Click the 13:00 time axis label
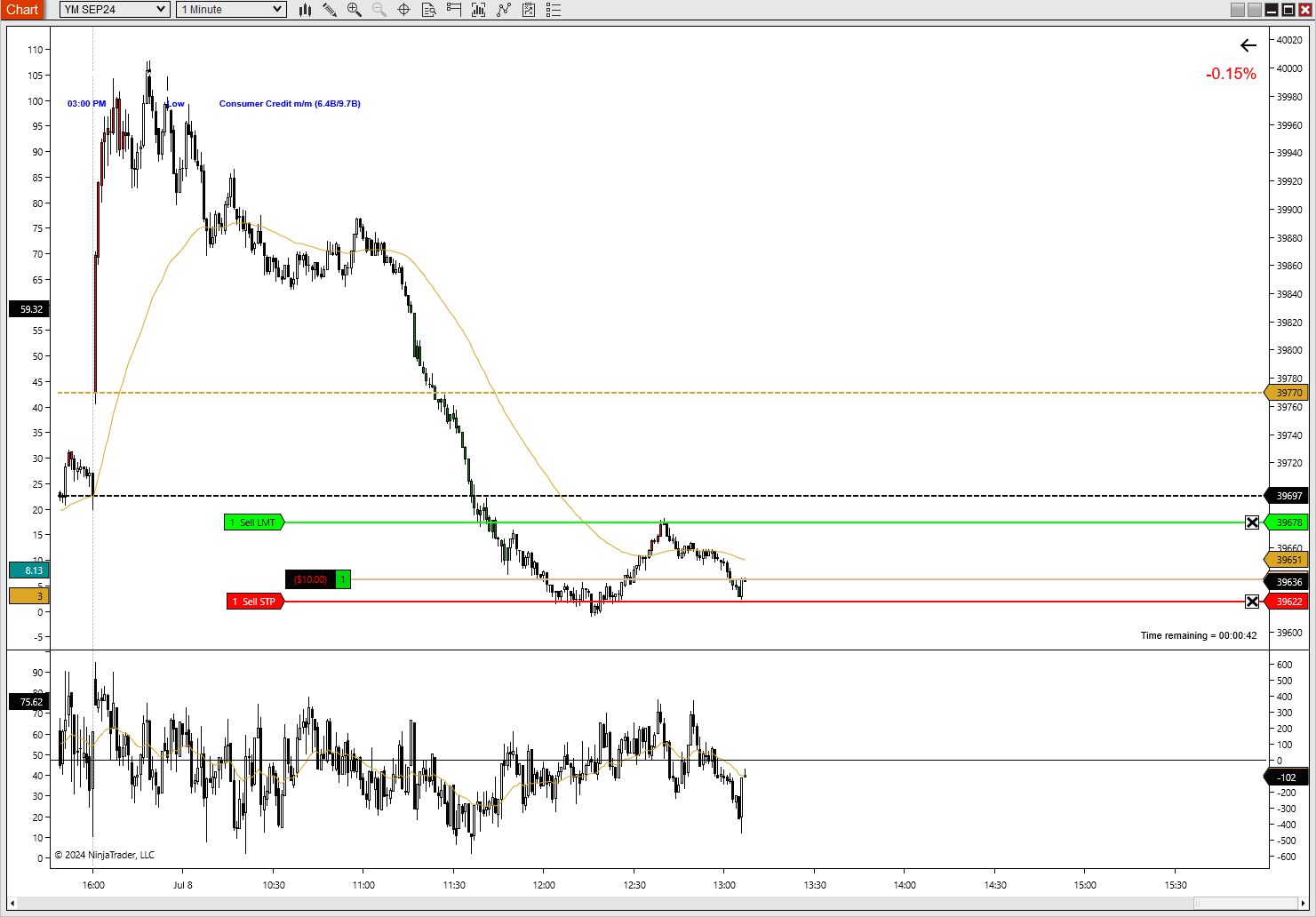The image size is (1316, 917). [x=724, y=885]
